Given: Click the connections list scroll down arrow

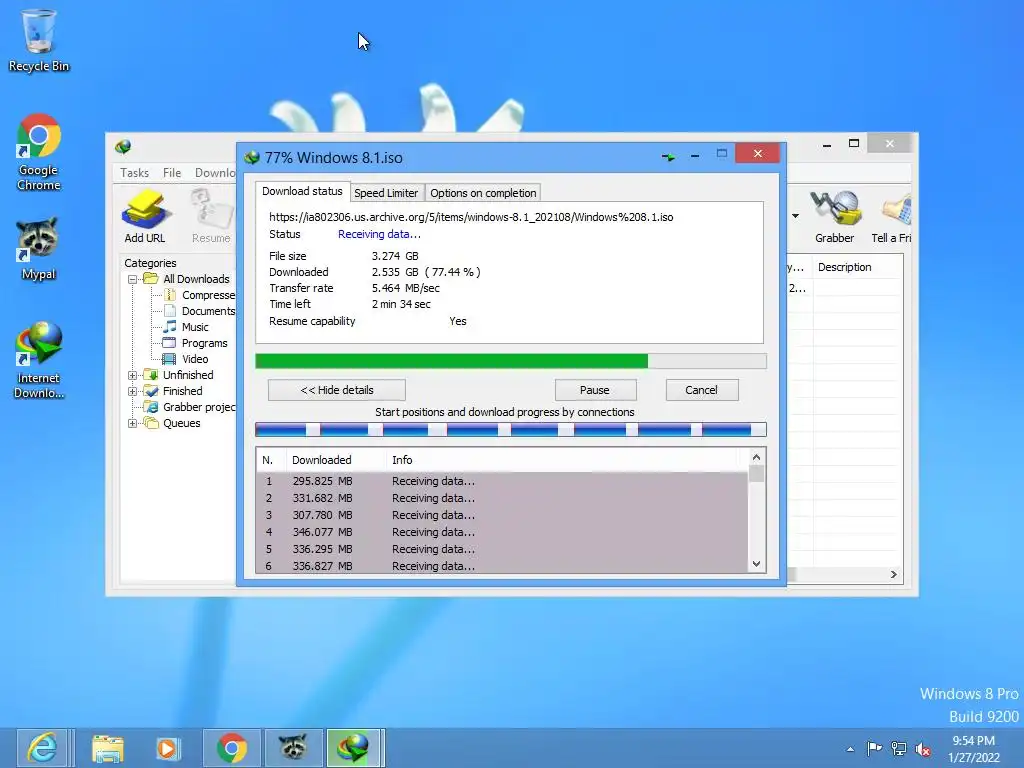Looking at the screenshot, I should coord(756,564).
